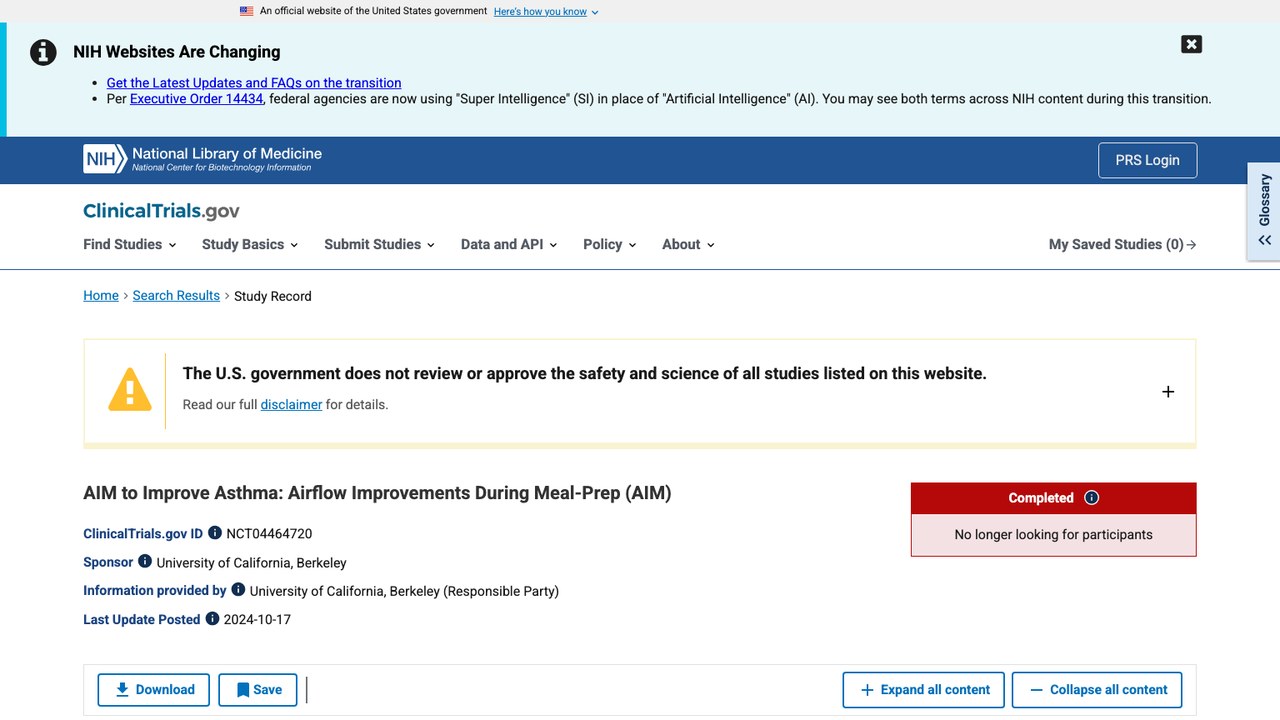Click the US flag icon

[247, 11]
